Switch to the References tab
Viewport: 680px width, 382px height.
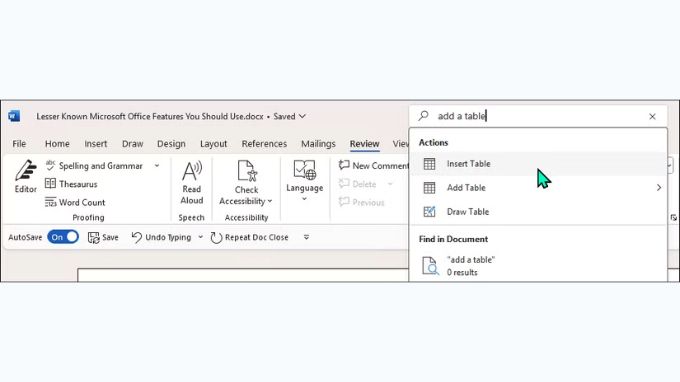[264, 144]
